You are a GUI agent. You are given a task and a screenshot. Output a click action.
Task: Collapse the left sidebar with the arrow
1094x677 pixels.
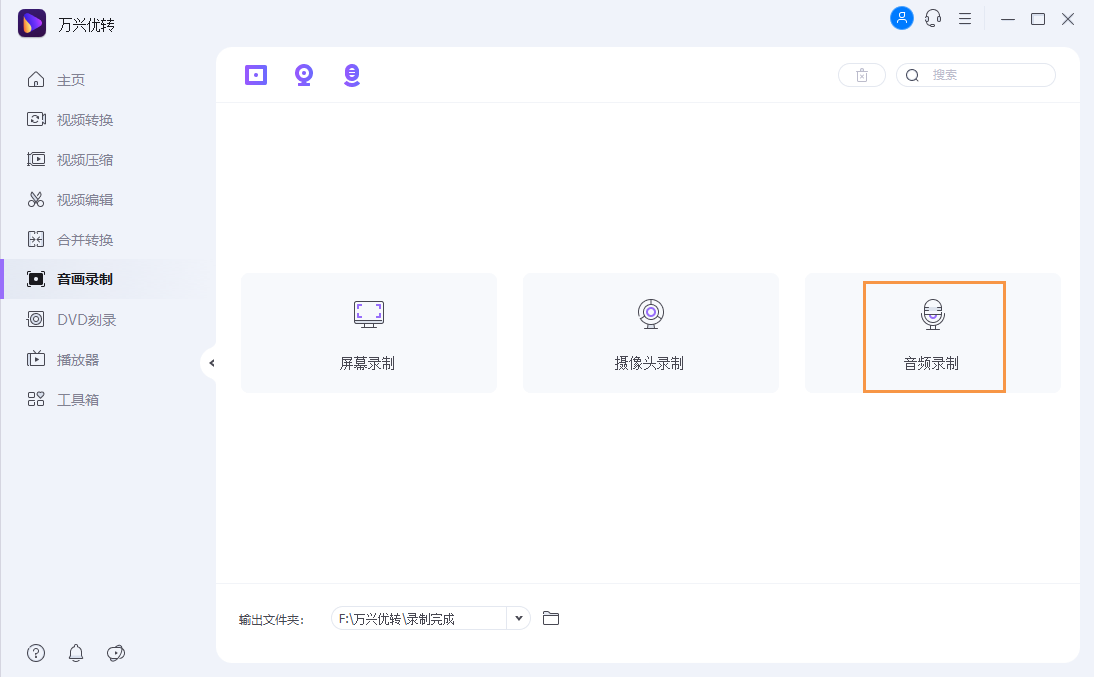point(212,364)
